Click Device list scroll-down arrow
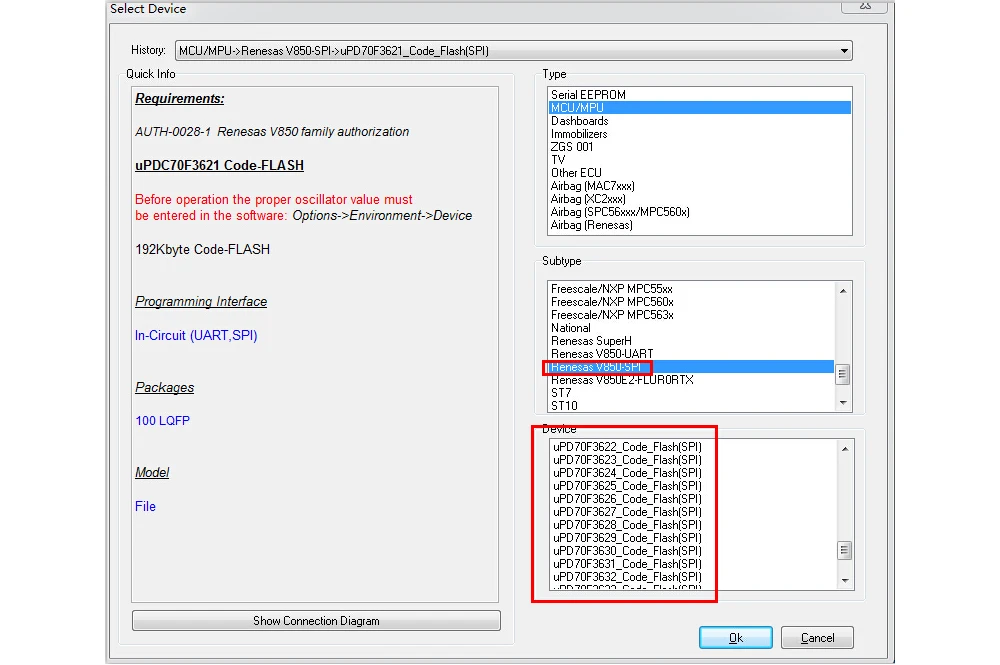This screenshot has height=665, width=1000. [x=844, y=580]
